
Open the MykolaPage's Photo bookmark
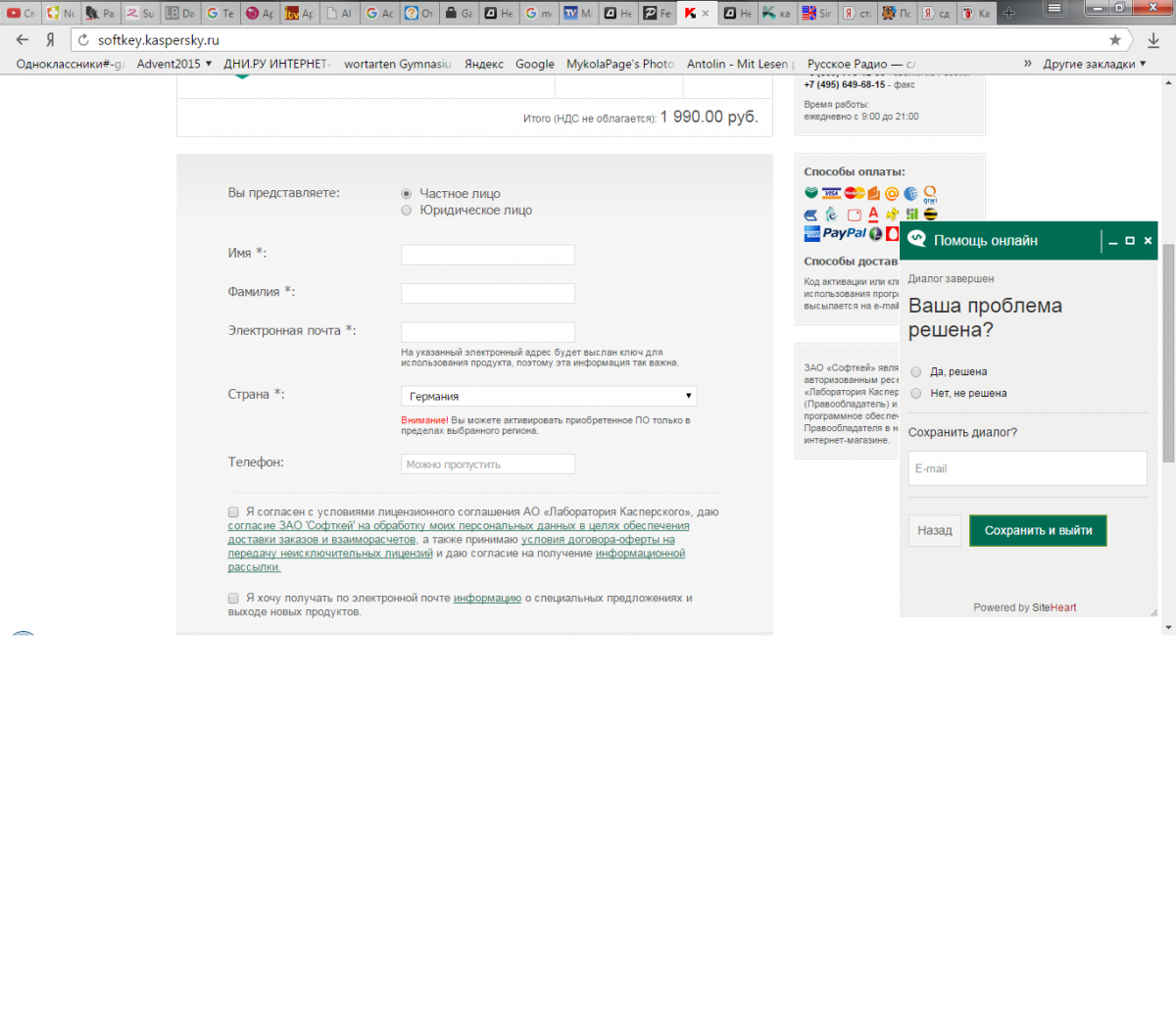pos(620,64)
